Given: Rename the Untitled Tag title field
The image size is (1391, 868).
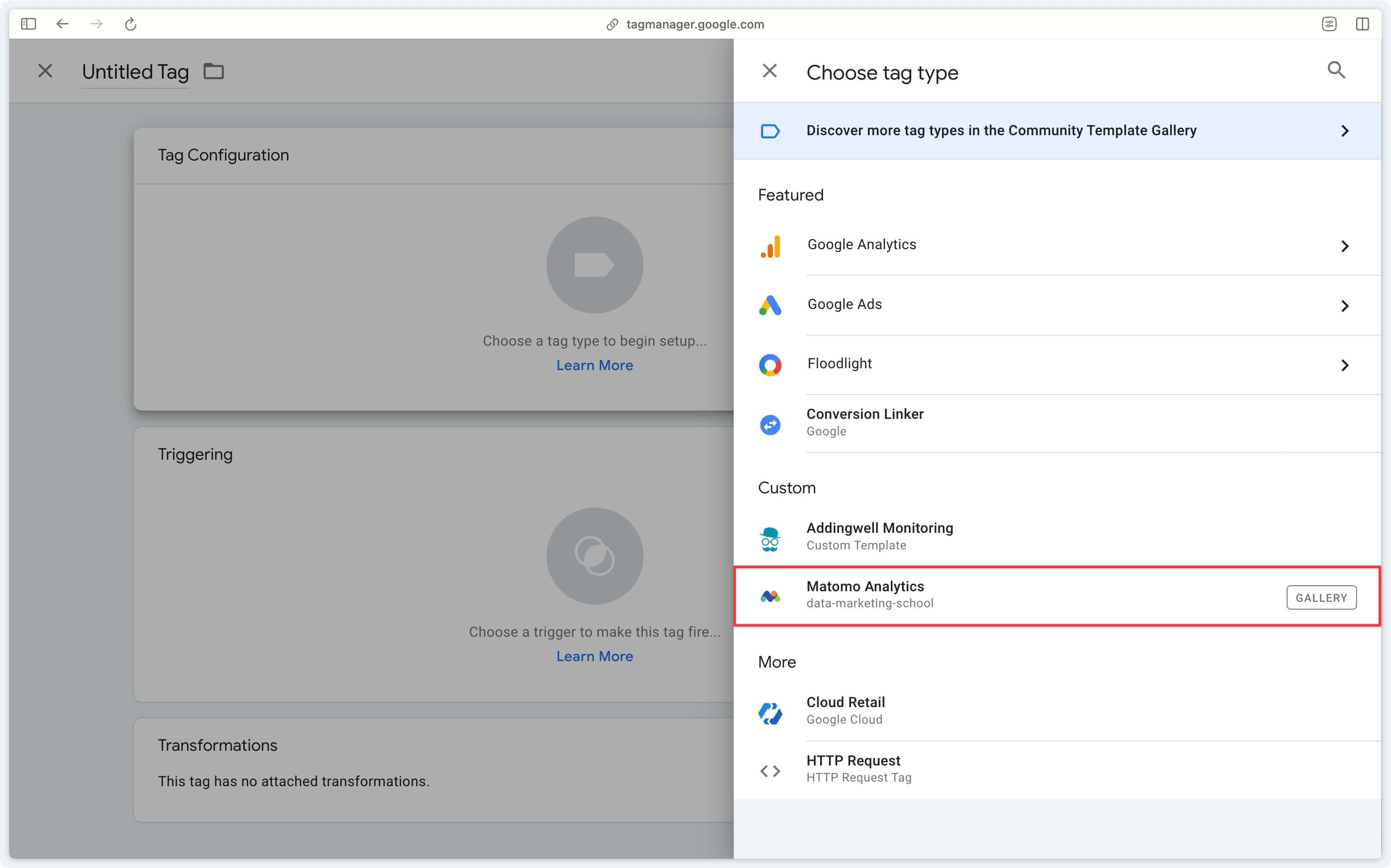Looking at the screenshot, I should [x=136, y=72].
